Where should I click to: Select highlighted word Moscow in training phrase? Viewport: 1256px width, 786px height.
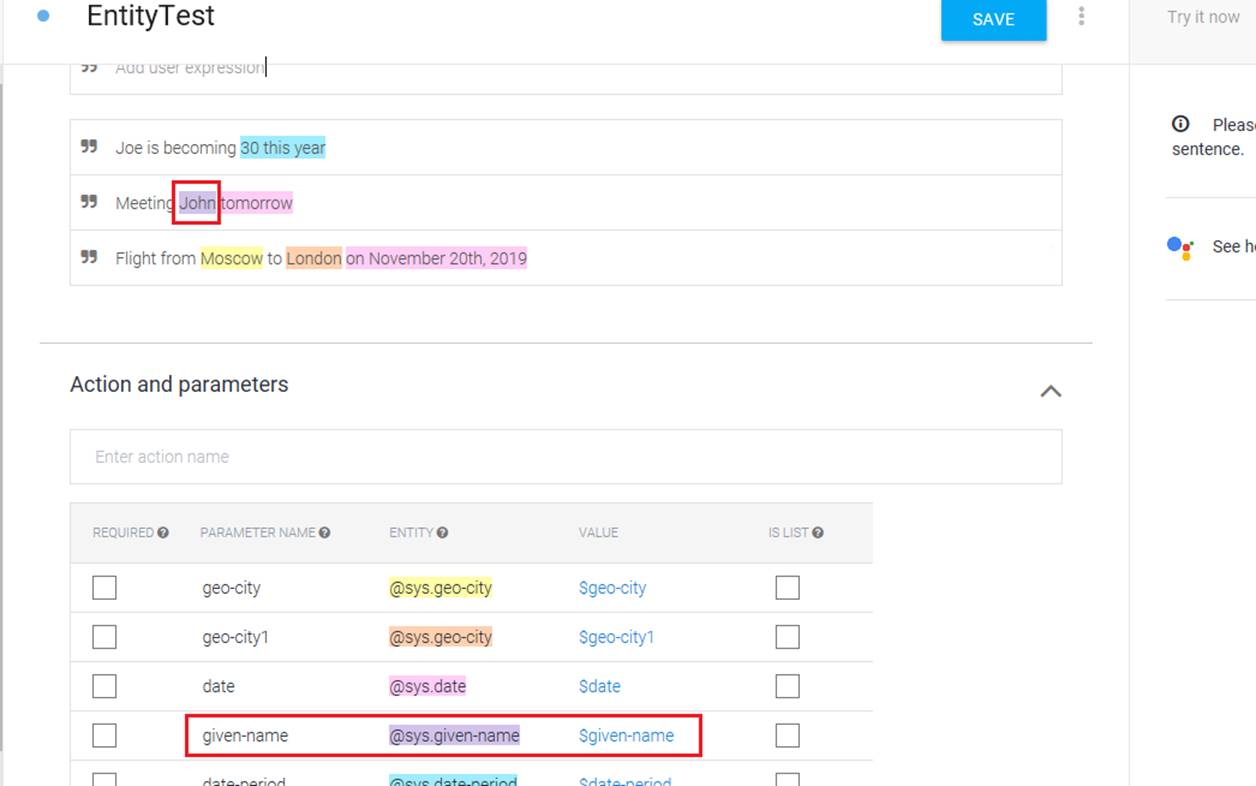point(231,258)
